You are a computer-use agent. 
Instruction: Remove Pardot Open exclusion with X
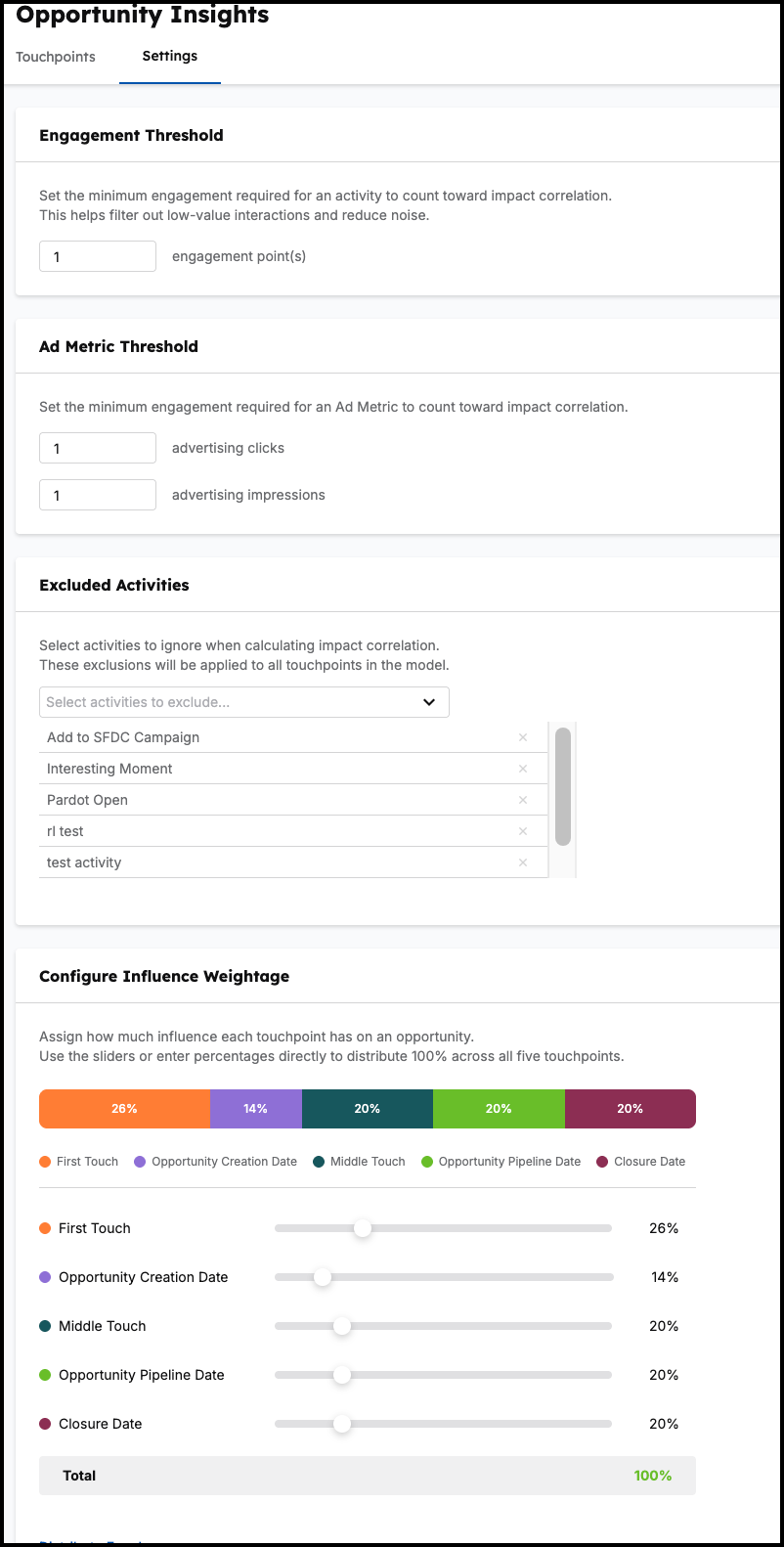point(523,800)
